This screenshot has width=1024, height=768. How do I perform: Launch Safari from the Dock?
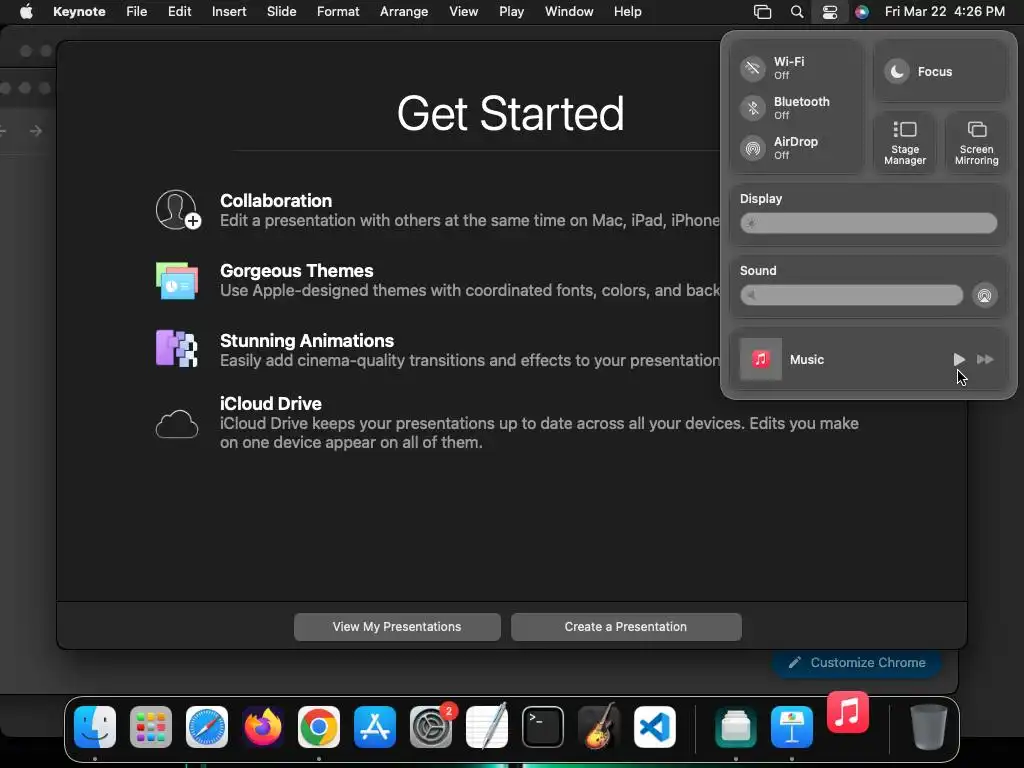pyautogui.click(x=207, y=727)
